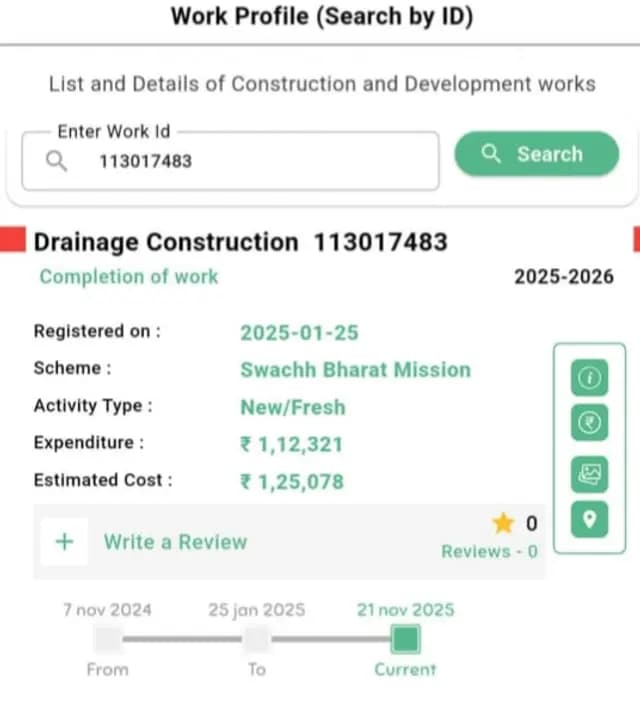Click the Estimated Cost ₹ 1,25,078 value
The image size is (640, 702).
pos(291,482)
